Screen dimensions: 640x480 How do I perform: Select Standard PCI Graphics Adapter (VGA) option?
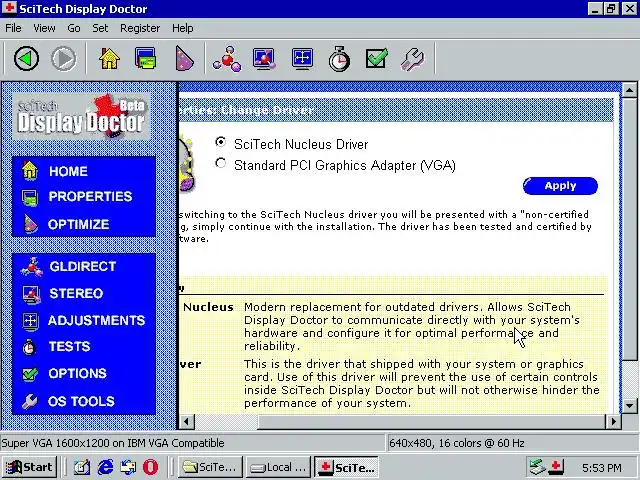(x=220, y=163)
